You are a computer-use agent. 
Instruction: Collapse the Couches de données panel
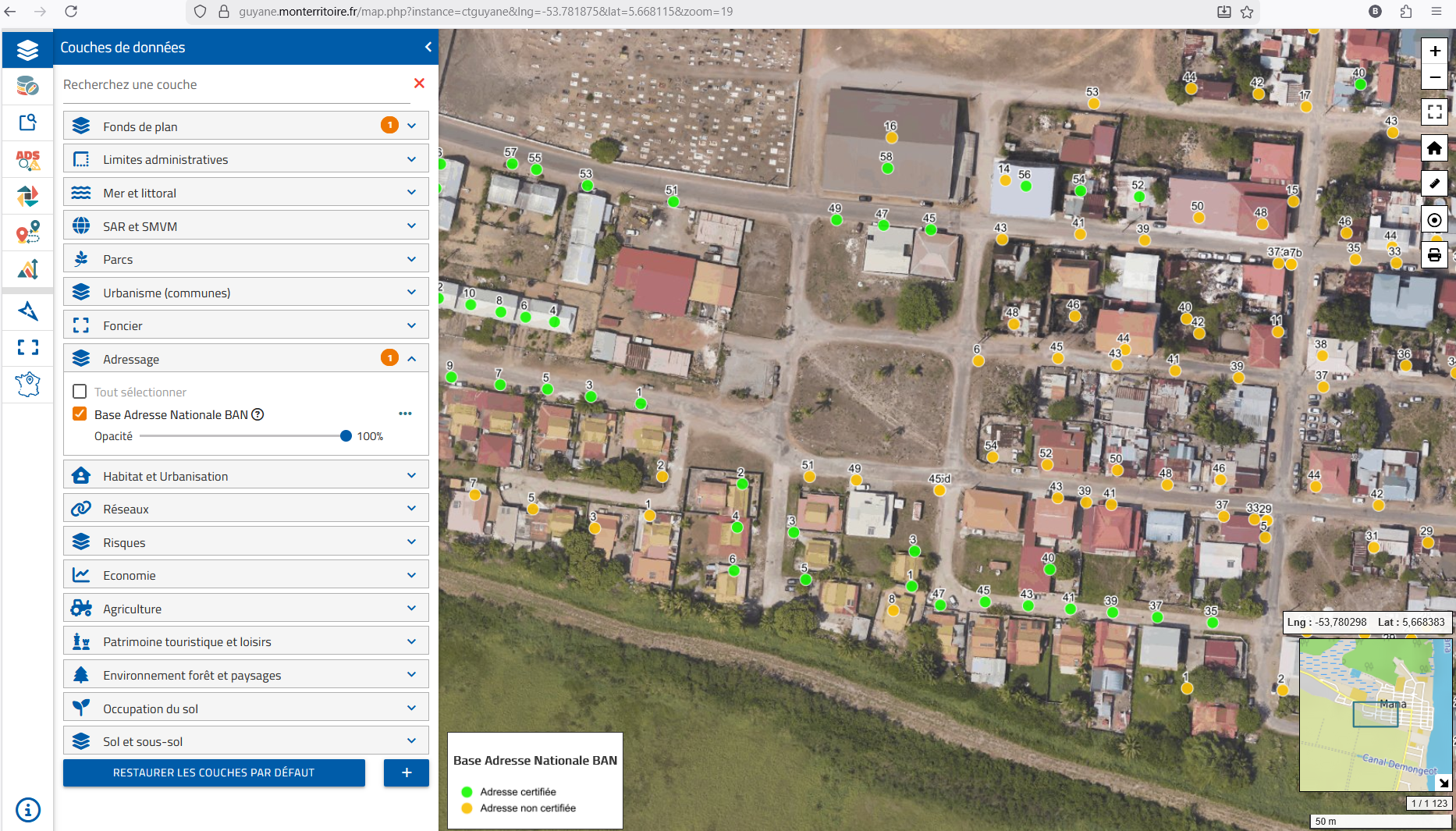pyautogui.click(x=428, y=48)
